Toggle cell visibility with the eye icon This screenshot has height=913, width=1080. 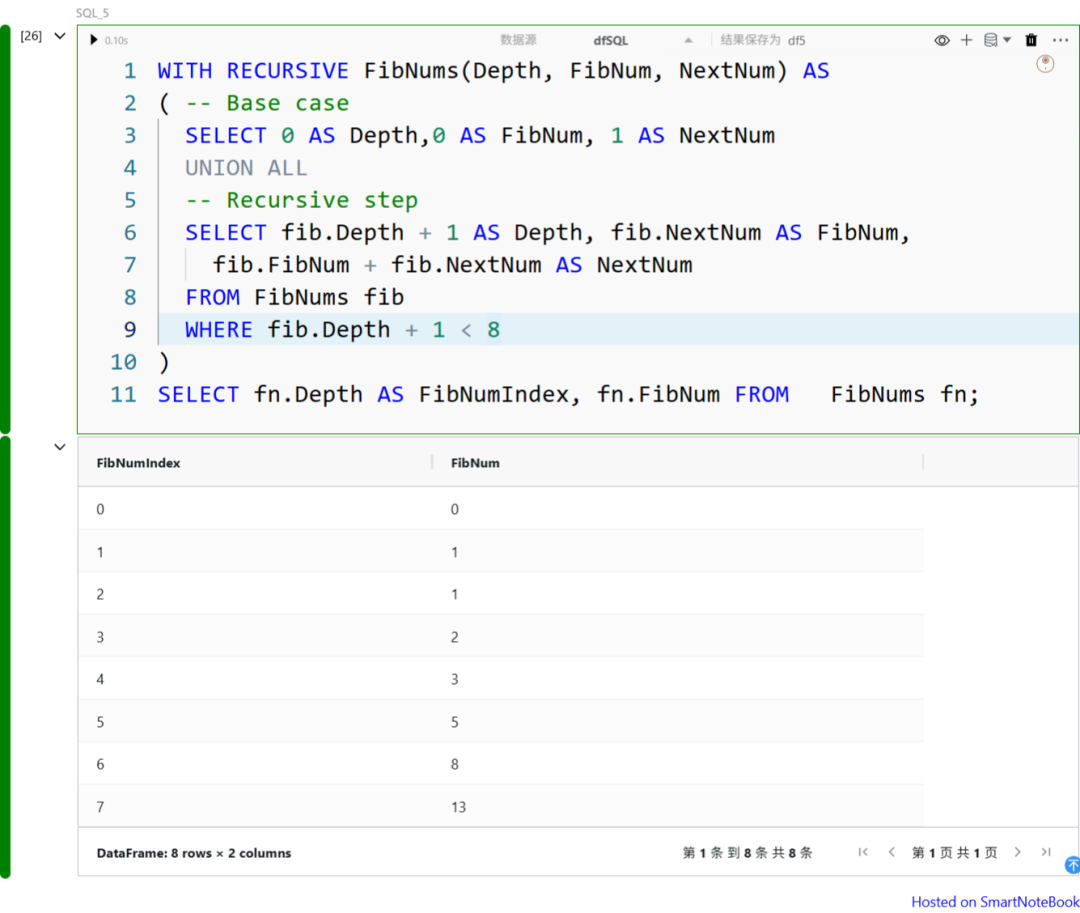941,40
